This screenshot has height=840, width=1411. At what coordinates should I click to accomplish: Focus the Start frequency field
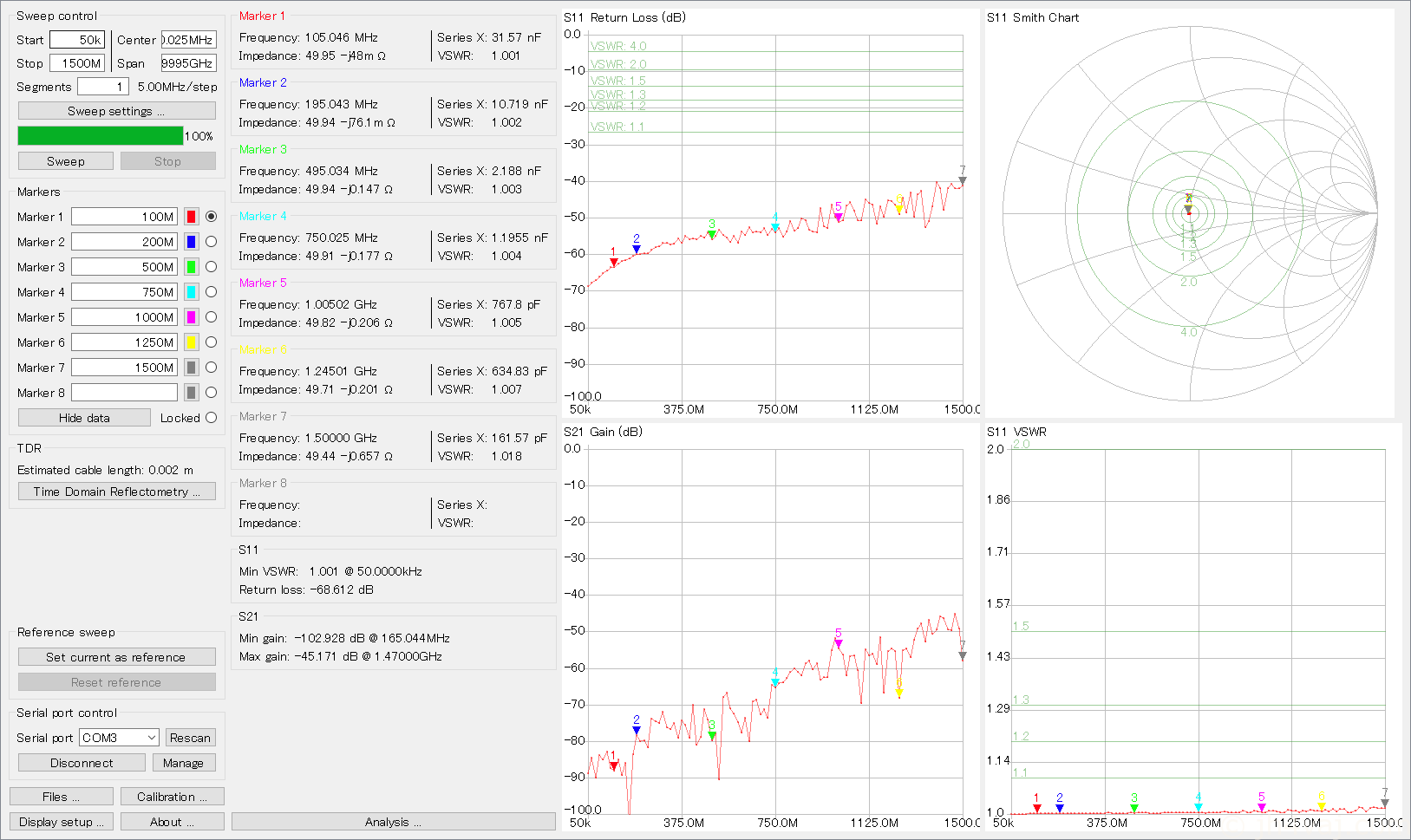(77, 40)
